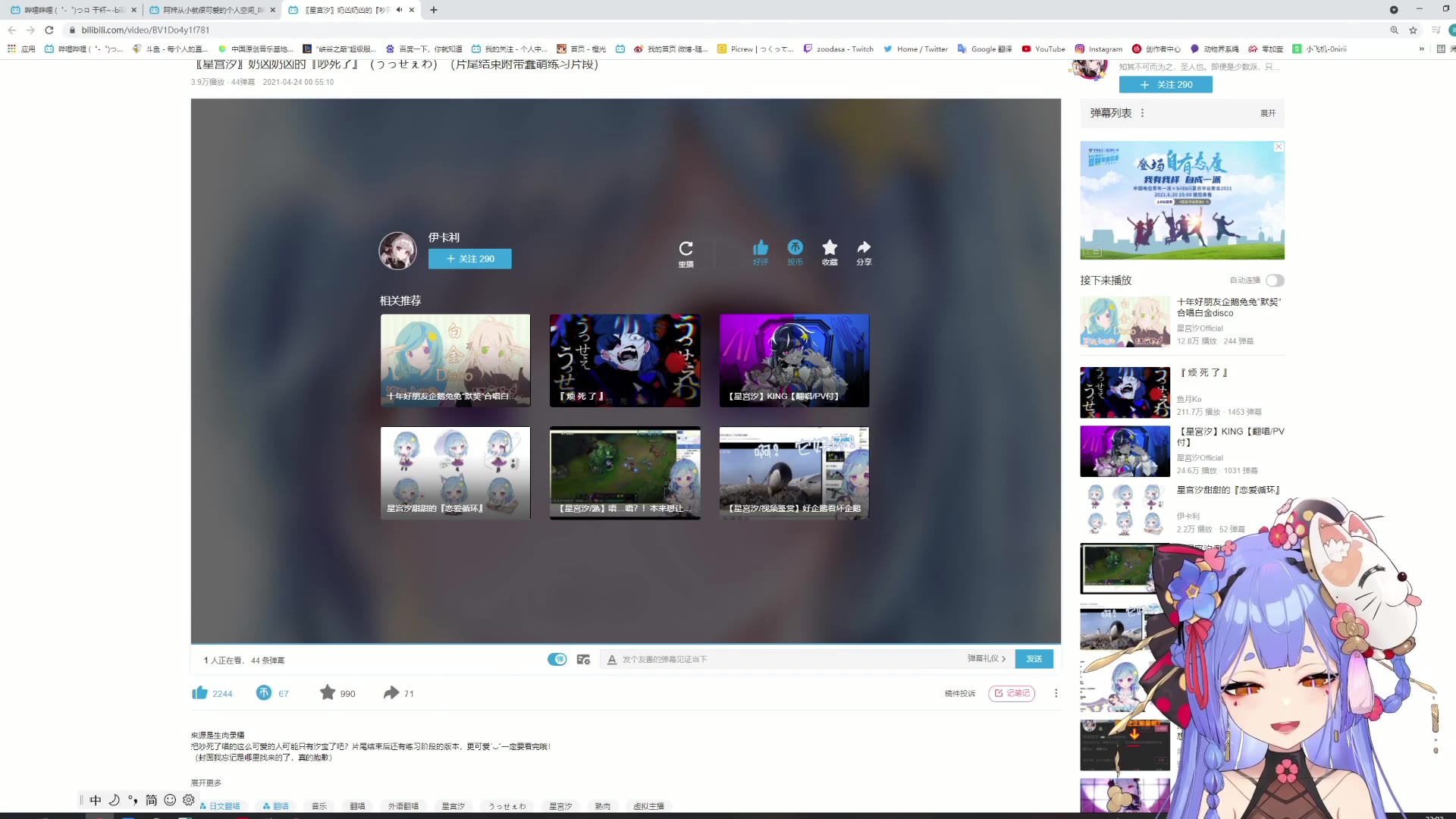Open the Home / Twitter bookmark
The image size is (1456, 819).
point(915,49)
